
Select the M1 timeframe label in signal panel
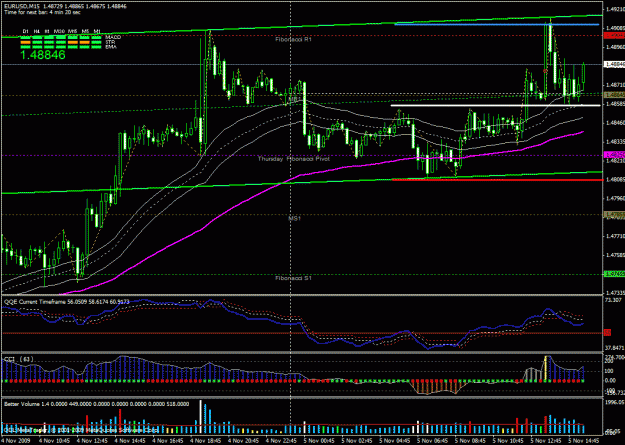pyautogui.click(x=96, y=31)
